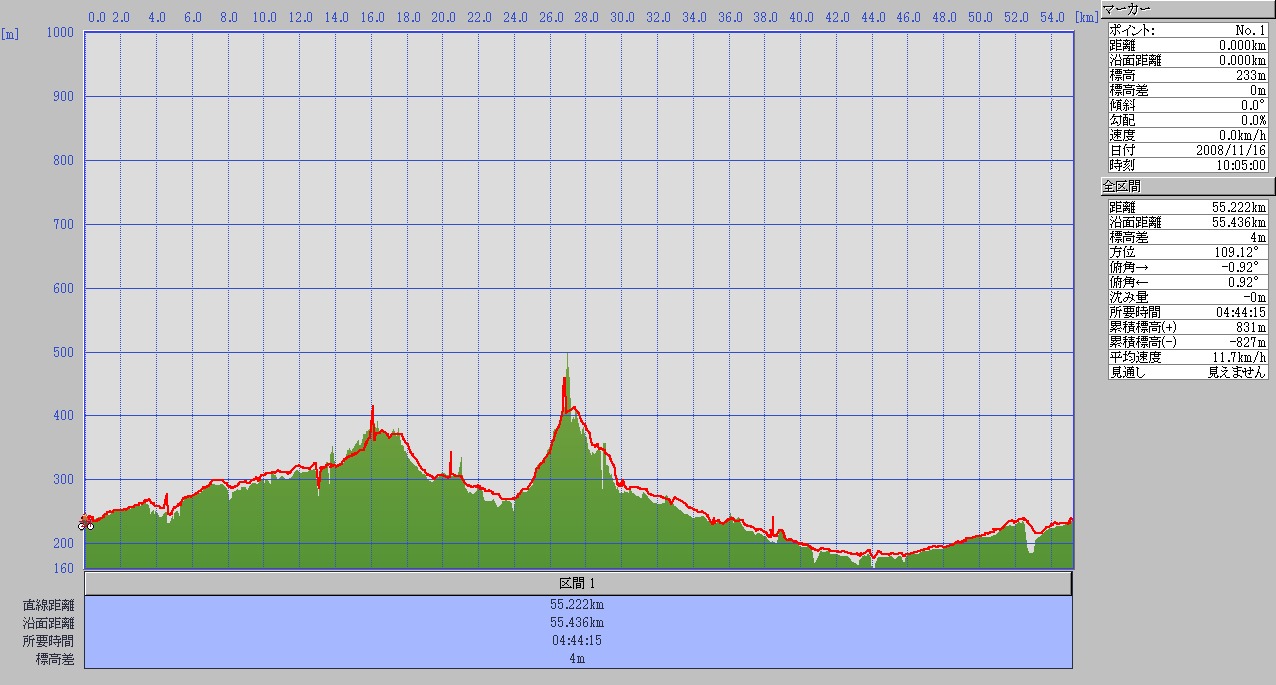Click the 標高差 4m cell in section table
Screen dimensions: 1276x685
578,659
